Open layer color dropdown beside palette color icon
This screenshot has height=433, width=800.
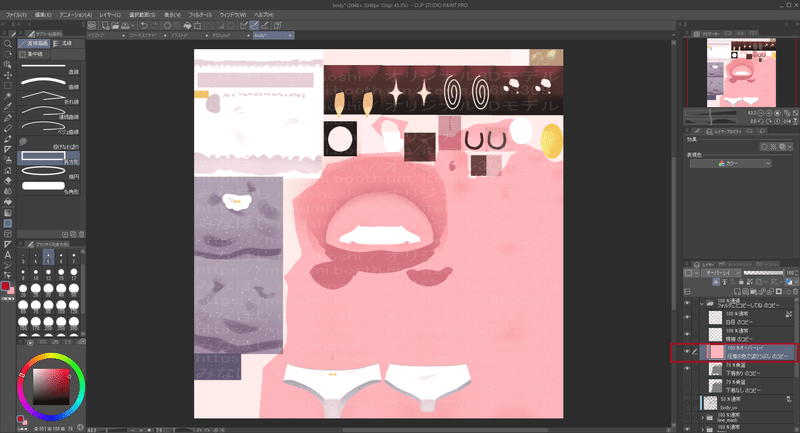coord(797,282)
